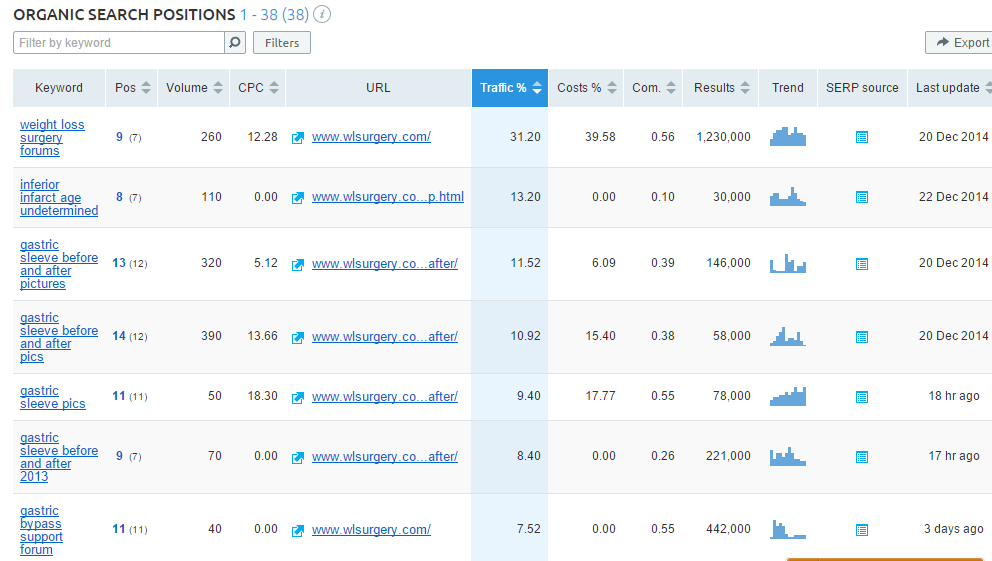View SERP source for gastric bypass support forum
The width and height of the screenshot is (992, 561).
(x=862, y=530)
